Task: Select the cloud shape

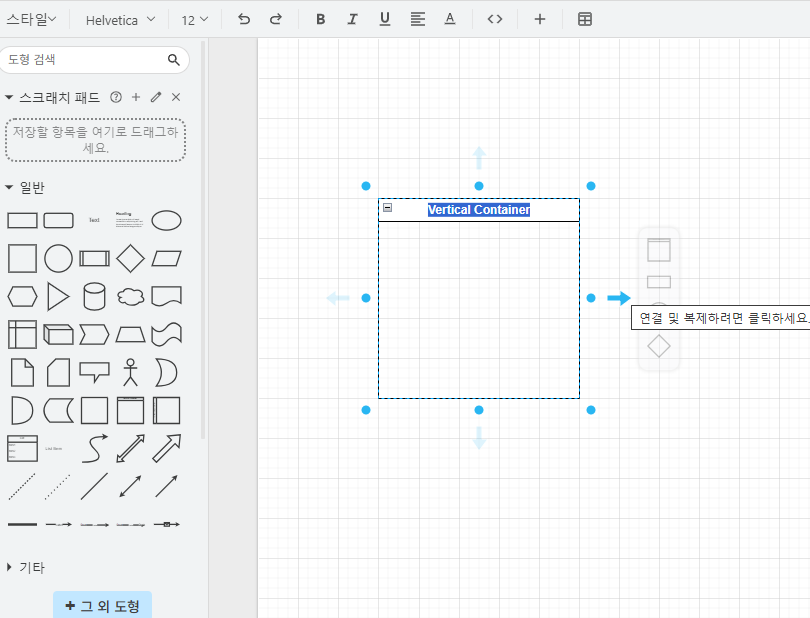Action: point(130,297)
